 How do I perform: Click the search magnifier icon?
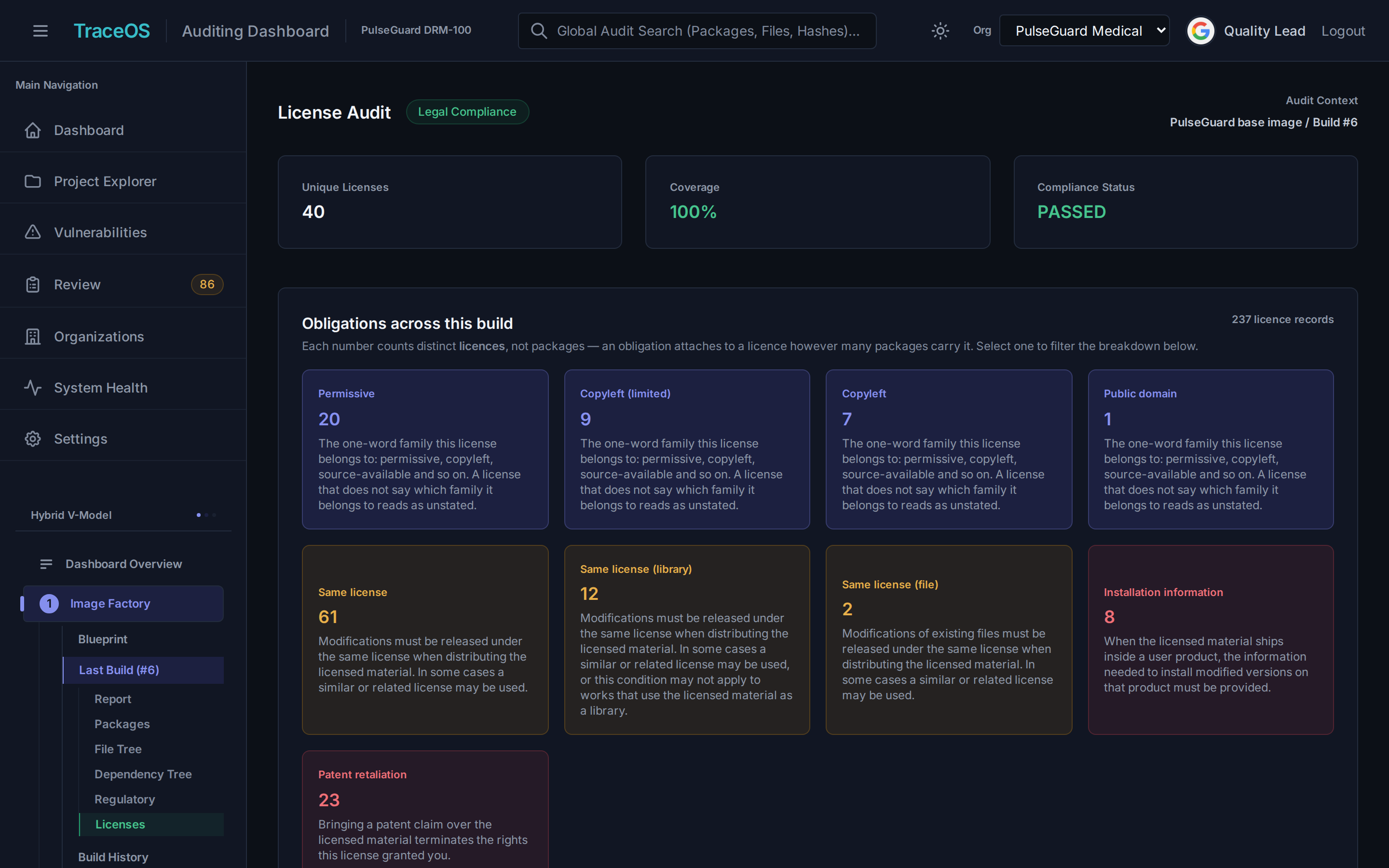pos(538,31)
